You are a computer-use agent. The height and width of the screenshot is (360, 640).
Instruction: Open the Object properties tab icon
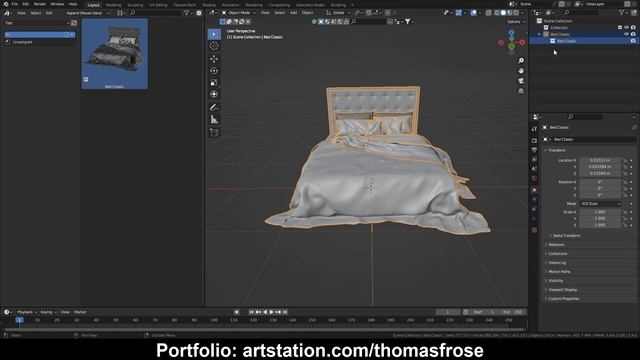coord(534,190)
